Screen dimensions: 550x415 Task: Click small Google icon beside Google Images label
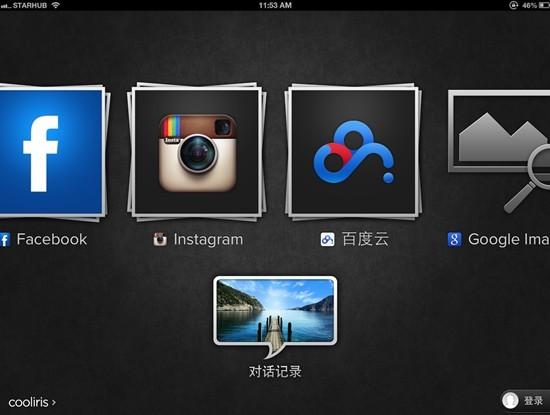coord(454,240)
